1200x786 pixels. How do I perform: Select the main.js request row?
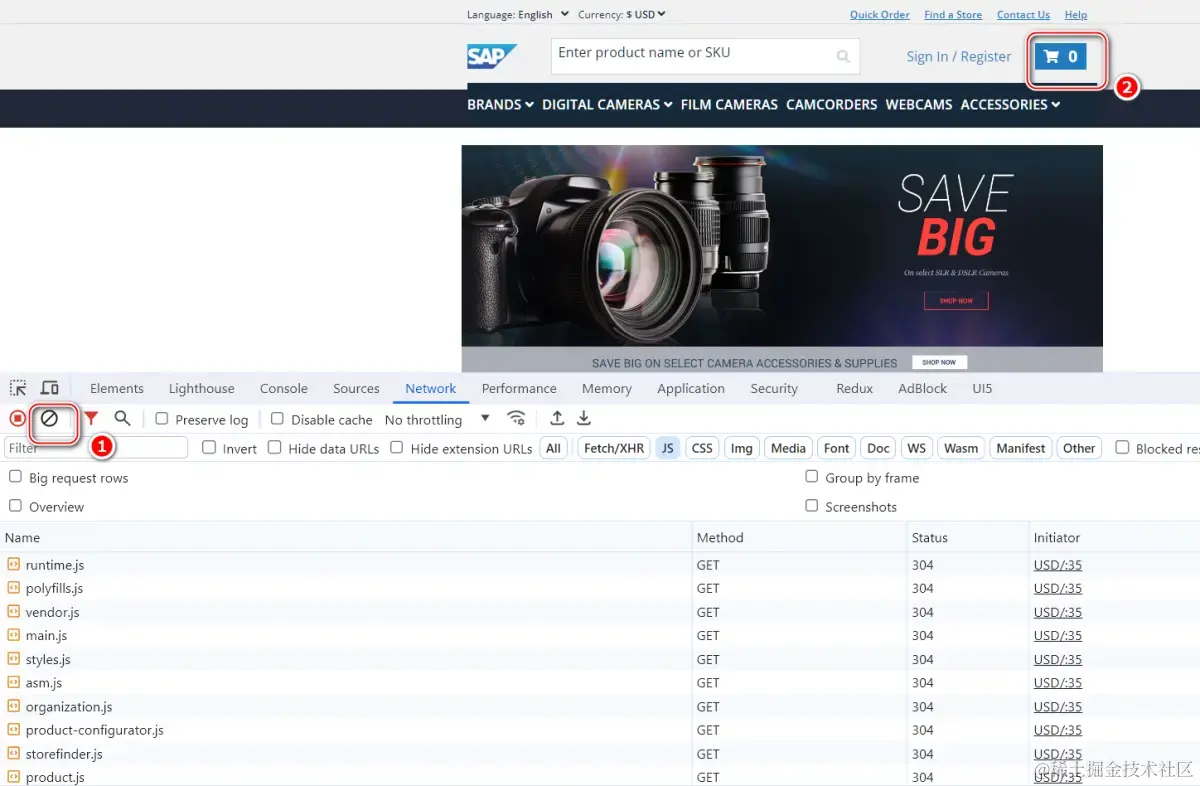point(600,635)
